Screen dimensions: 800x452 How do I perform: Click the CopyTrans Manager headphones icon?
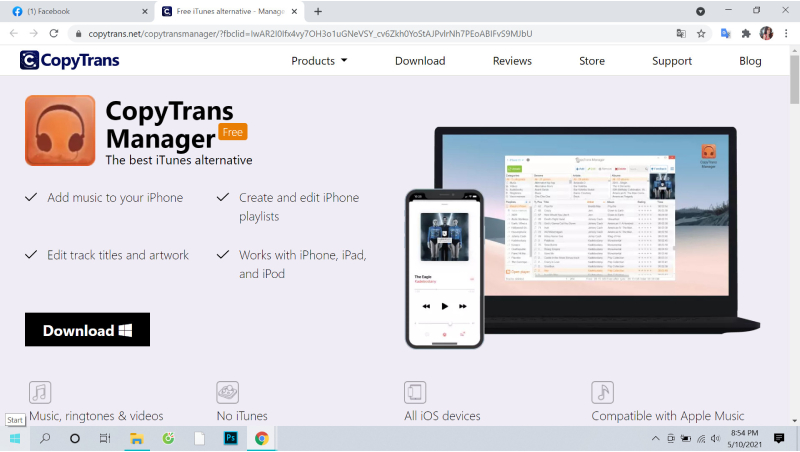point(60,131)
